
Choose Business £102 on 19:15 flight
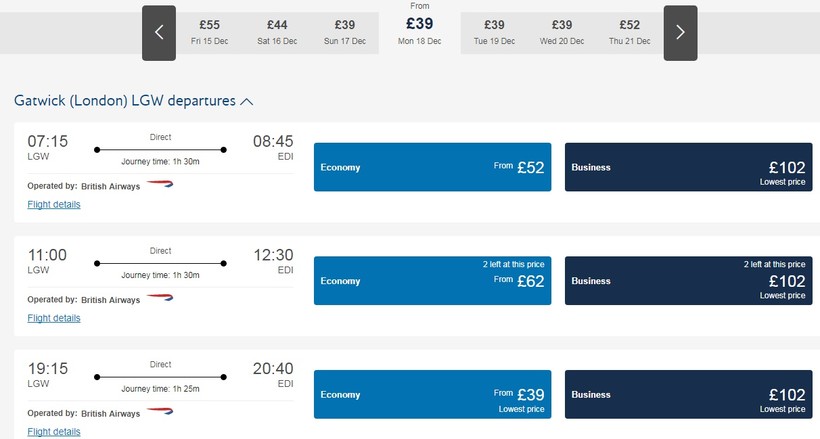click(x=689, y=394)
